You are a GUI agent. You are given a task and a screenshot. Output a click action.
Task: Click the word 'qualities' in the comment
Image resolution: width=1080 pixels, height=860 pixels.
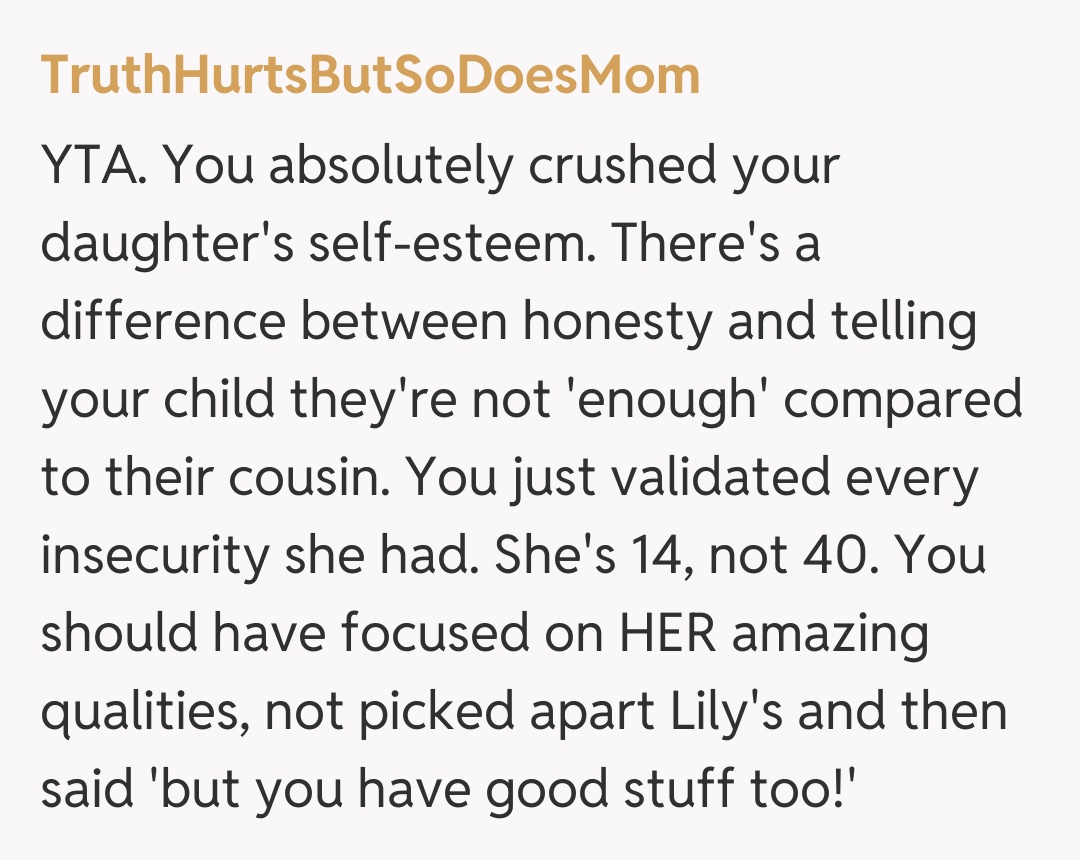point(146,710)
